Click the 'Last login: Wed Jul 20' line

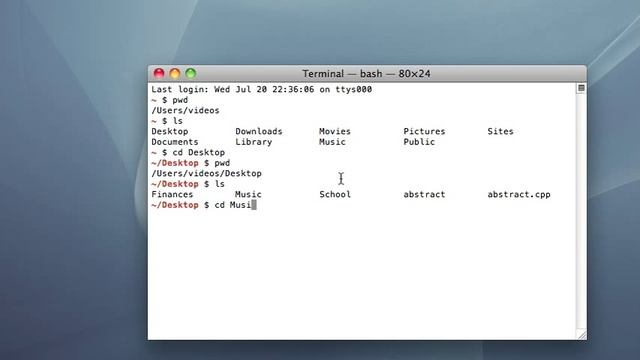261,89
